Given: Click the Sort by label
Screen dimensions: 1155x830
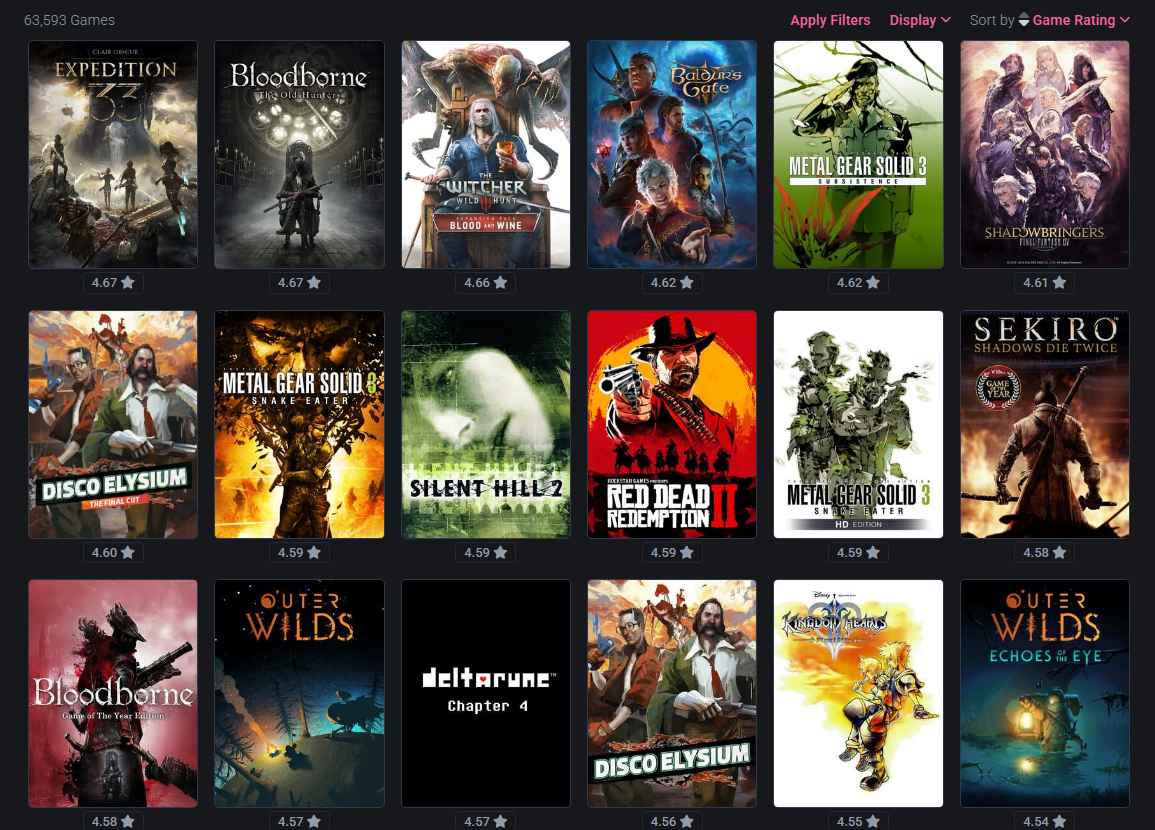Looking at the screenshot, I should [991, 20].
